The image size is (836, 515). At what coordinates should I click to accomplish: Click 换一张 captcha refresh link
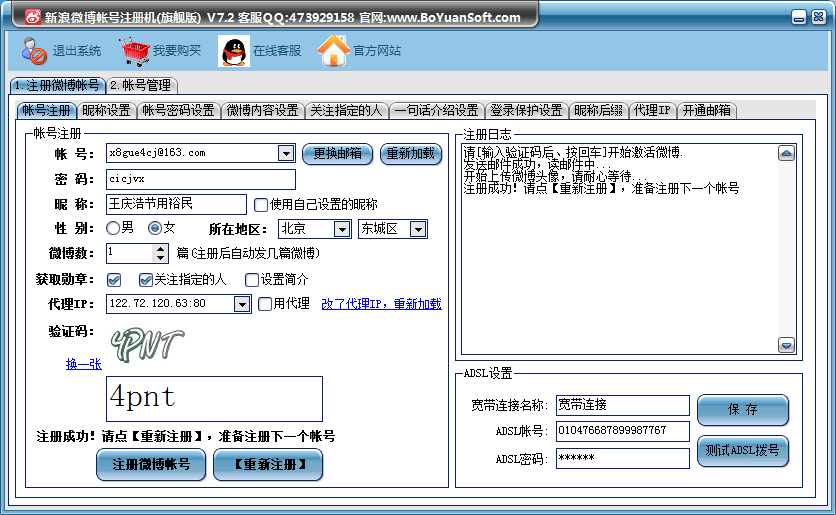[84, 364]
